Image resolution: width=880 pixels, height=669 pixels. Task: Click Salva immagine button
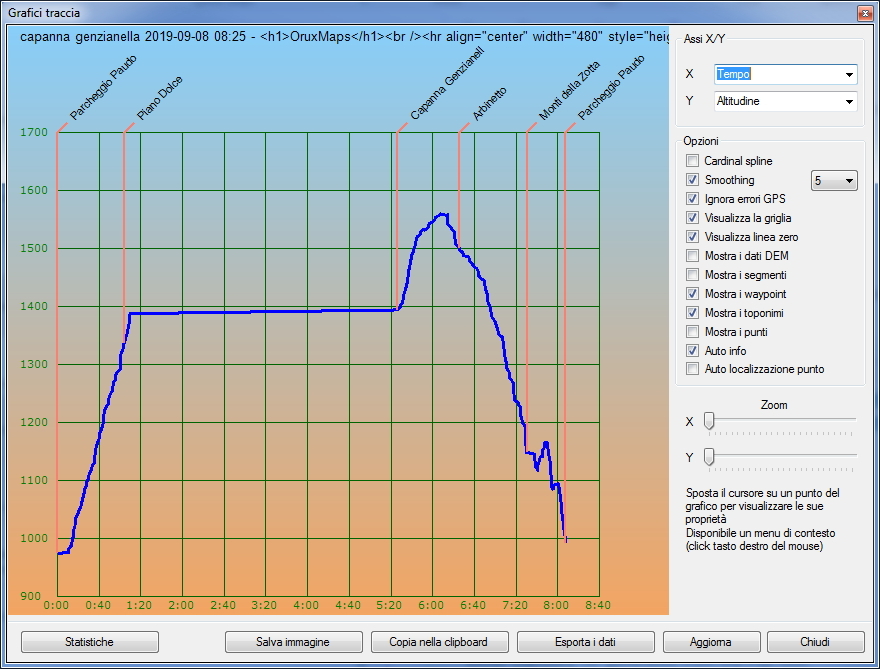point(293,642)
